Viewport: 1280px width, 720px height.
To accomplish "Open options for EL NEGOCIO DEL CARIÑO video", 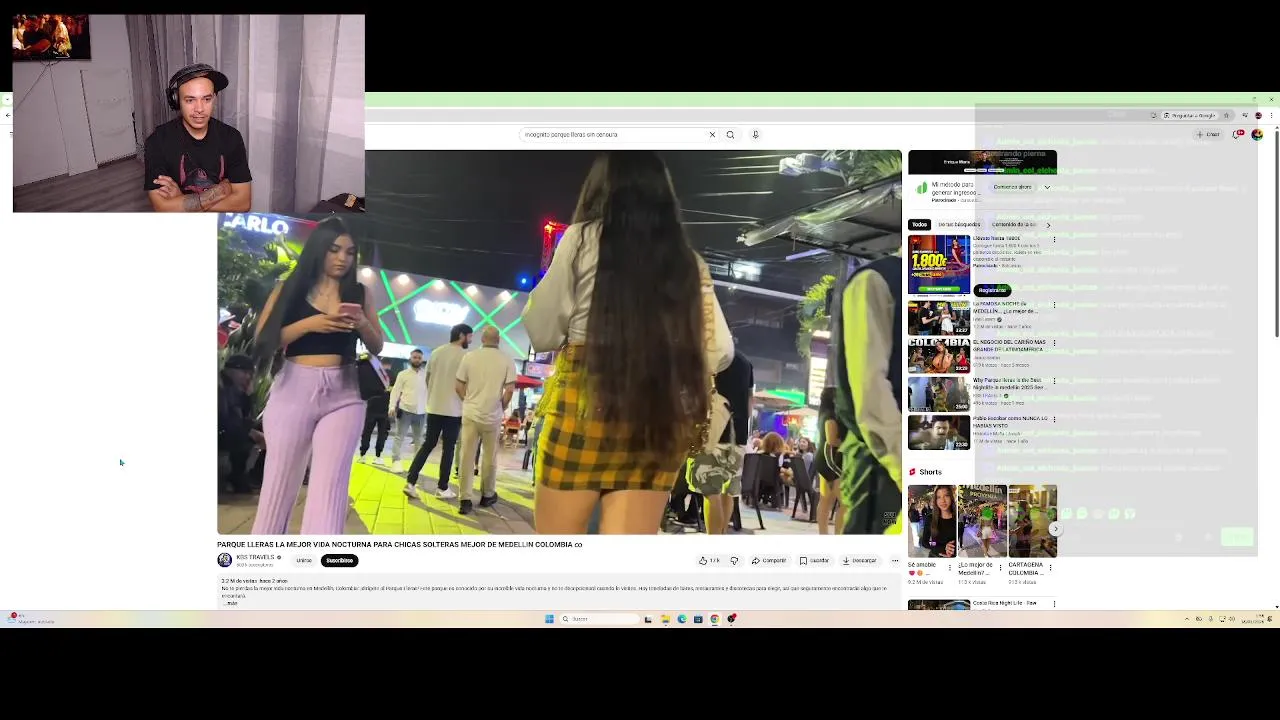I will point(1053,343).
